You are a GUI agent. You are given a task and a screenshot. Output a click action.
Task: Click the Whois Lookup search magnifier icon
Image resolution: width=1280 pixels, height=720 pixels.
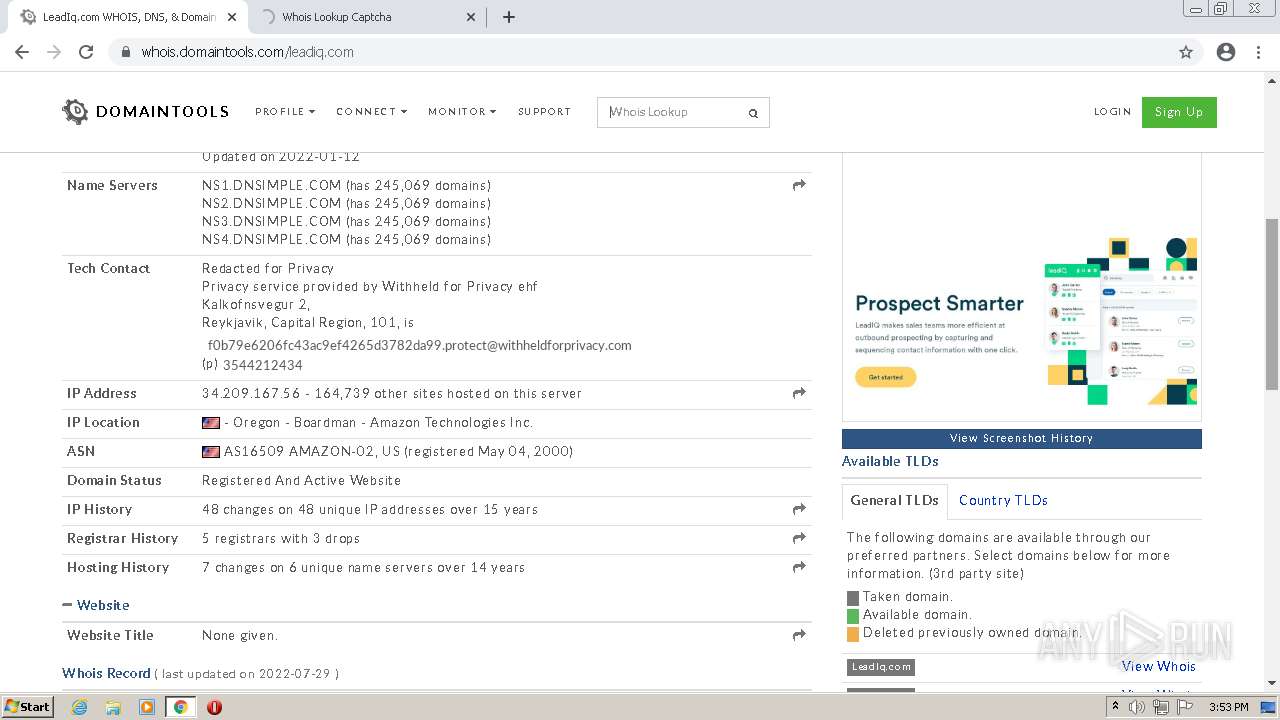753,113
